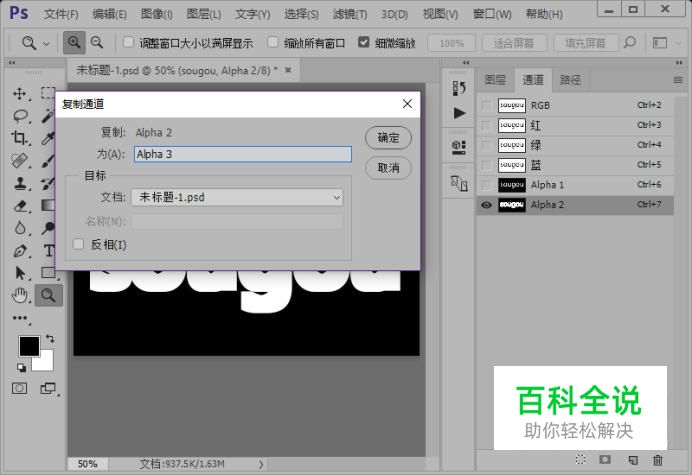Select the Crop tool
The height and width of the screenshot is (475, 692).
point(19,138)
